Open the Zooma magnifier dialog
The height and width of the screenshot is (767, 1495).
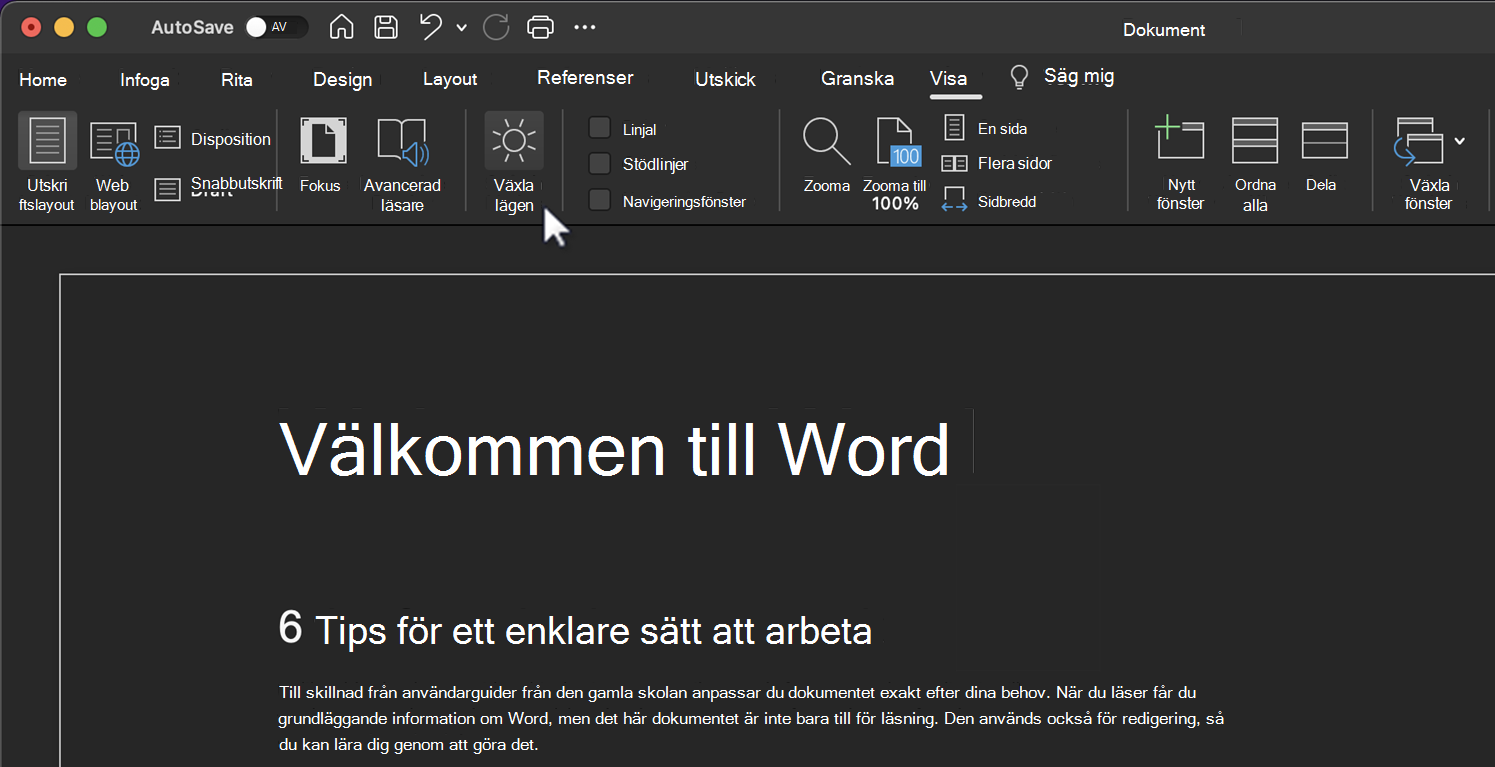coord(827,155)
